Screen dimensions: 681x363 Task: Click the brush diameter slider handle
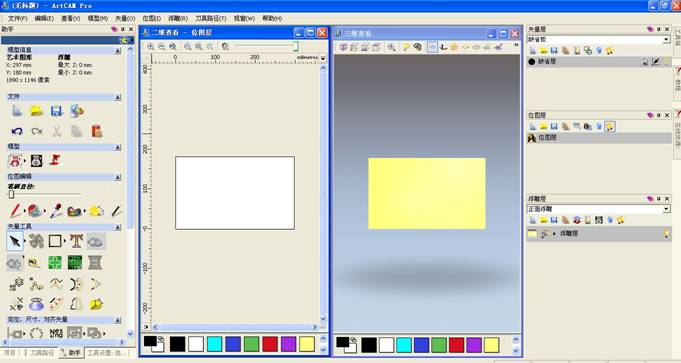point(11,195)
